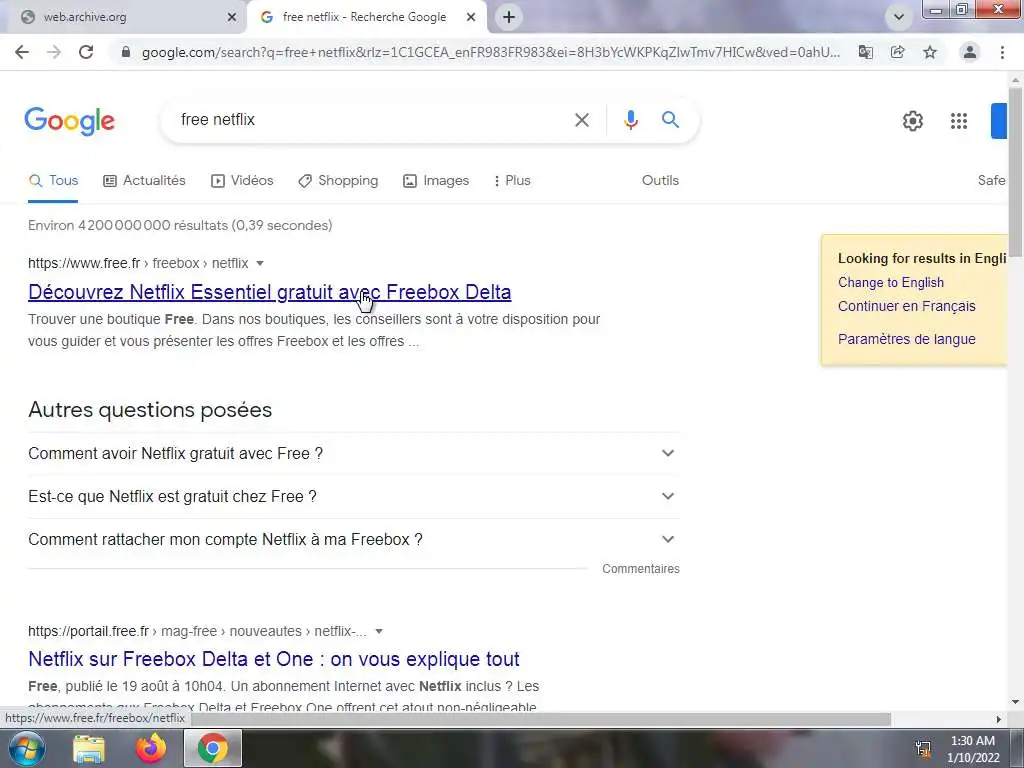The width and height of the screenshot is (1024, 768).
Task: Open the Google apps grid
Action: coord(959,121)
